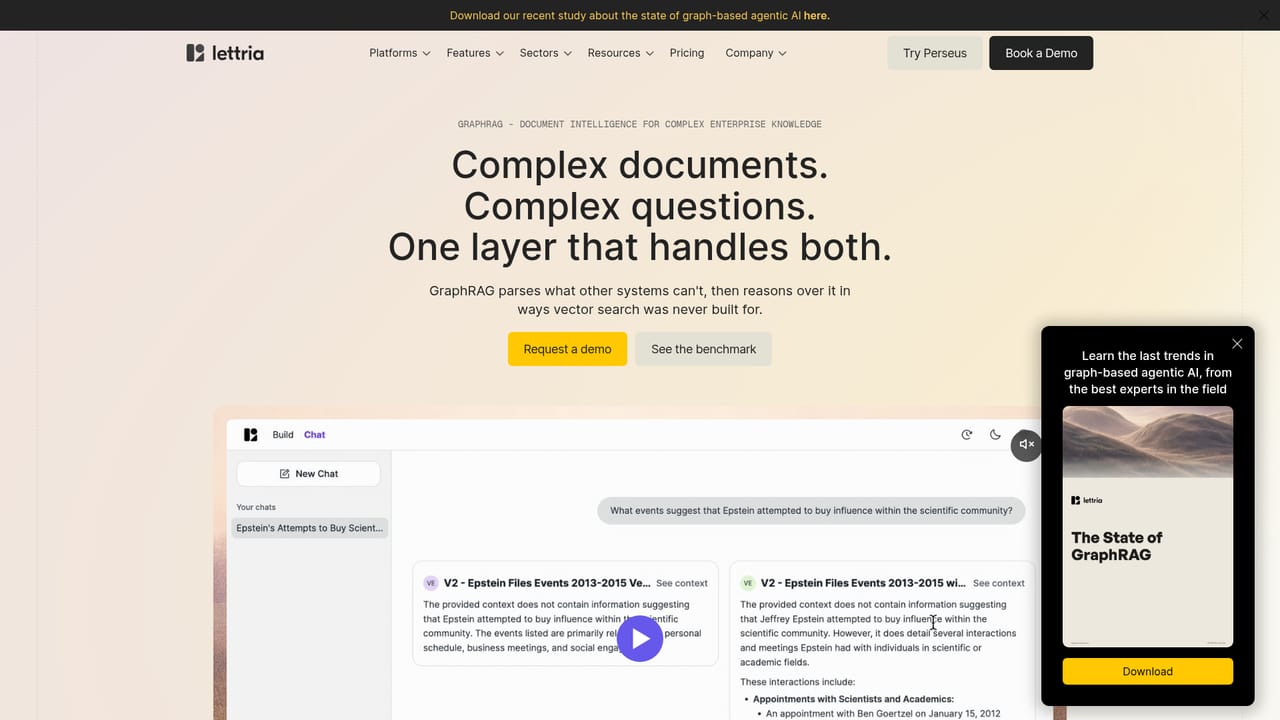Go to the Pricing page

click(x=687, y=53)
